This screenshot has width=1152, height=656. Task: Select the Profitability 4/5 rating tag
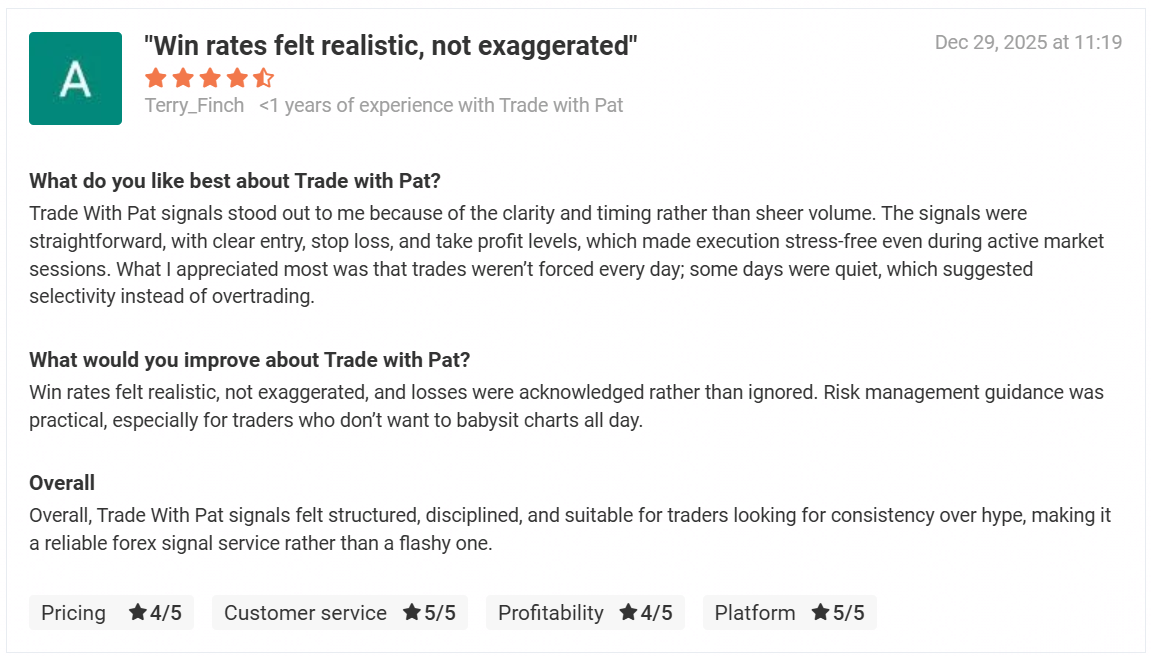(x=585, y=613)
